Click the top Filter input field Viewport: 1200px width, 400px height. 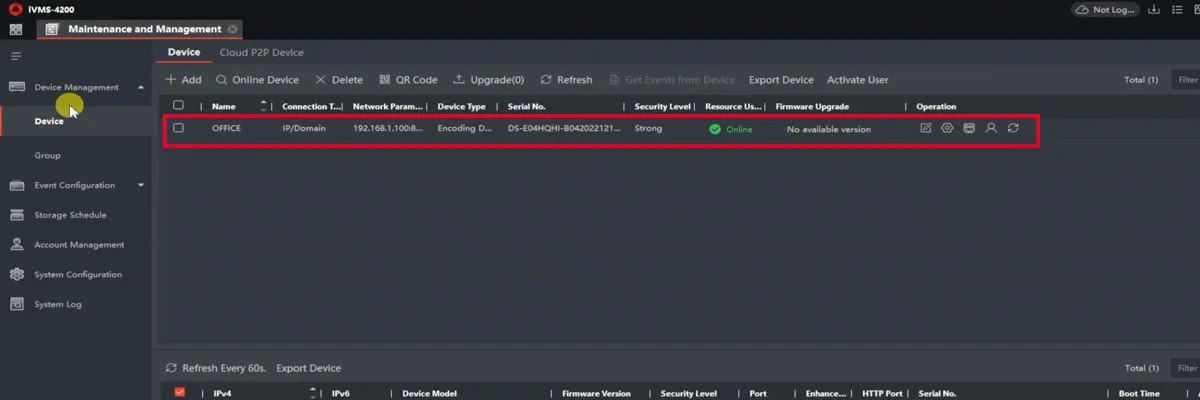(1186, 80)
